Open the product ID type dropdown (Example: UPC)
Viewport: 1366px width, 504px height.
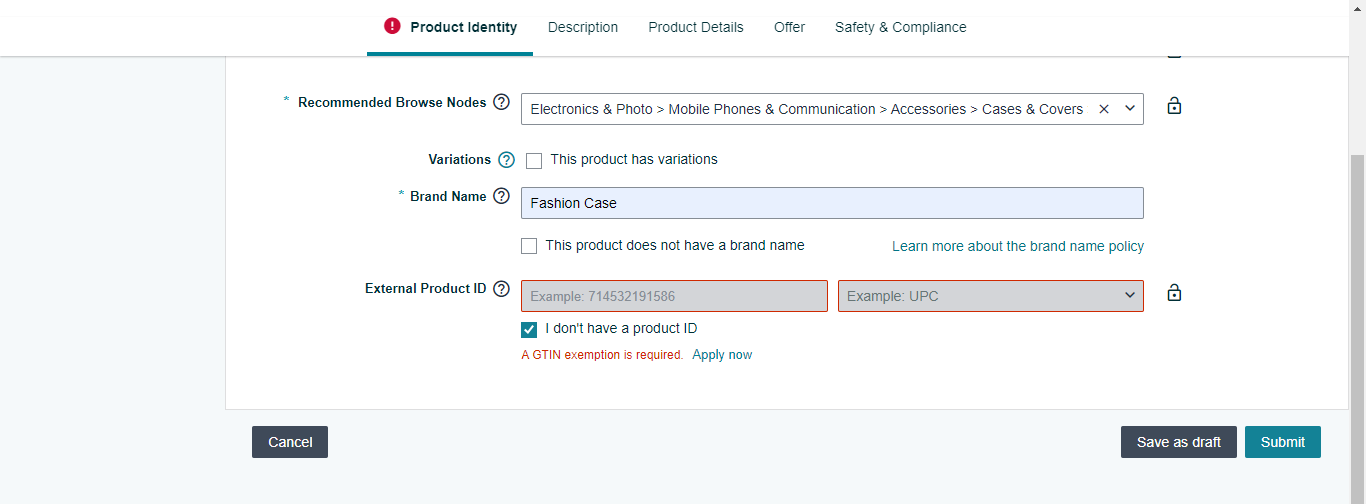[991, 296]
